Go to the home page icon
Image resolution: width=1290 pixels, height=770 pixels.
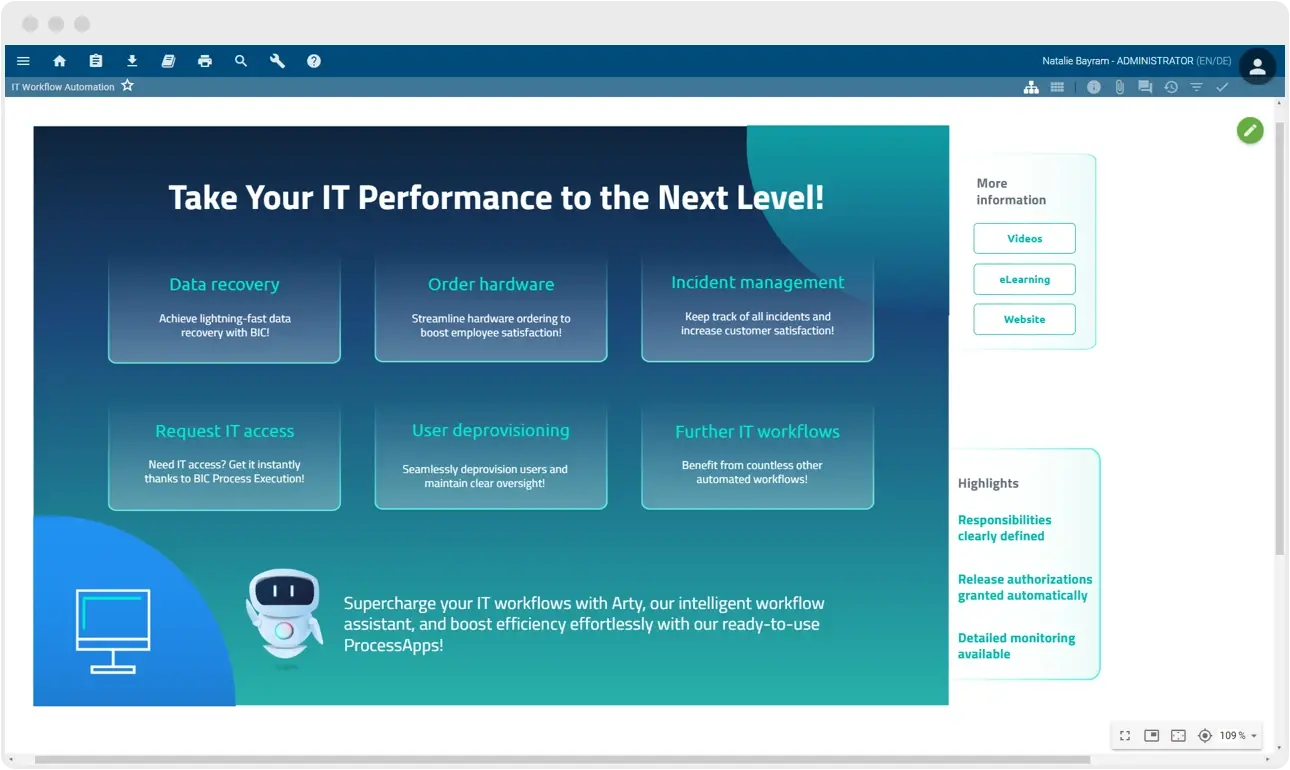pos(59,61)
